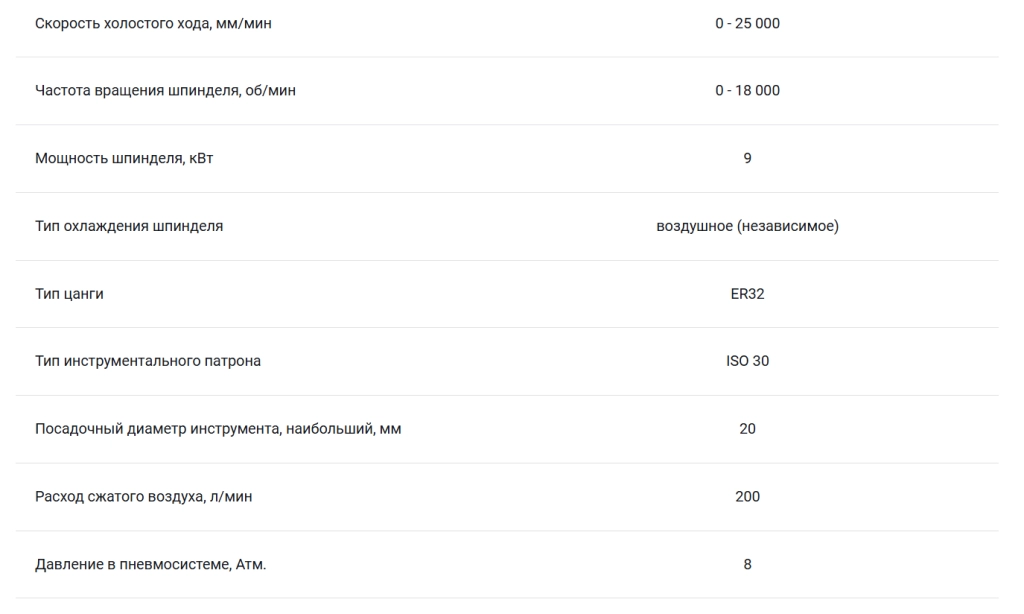Click the 'Посадочный диаметр инструмента, наибольший, мм' label
1024x614 pixels.
218,429
